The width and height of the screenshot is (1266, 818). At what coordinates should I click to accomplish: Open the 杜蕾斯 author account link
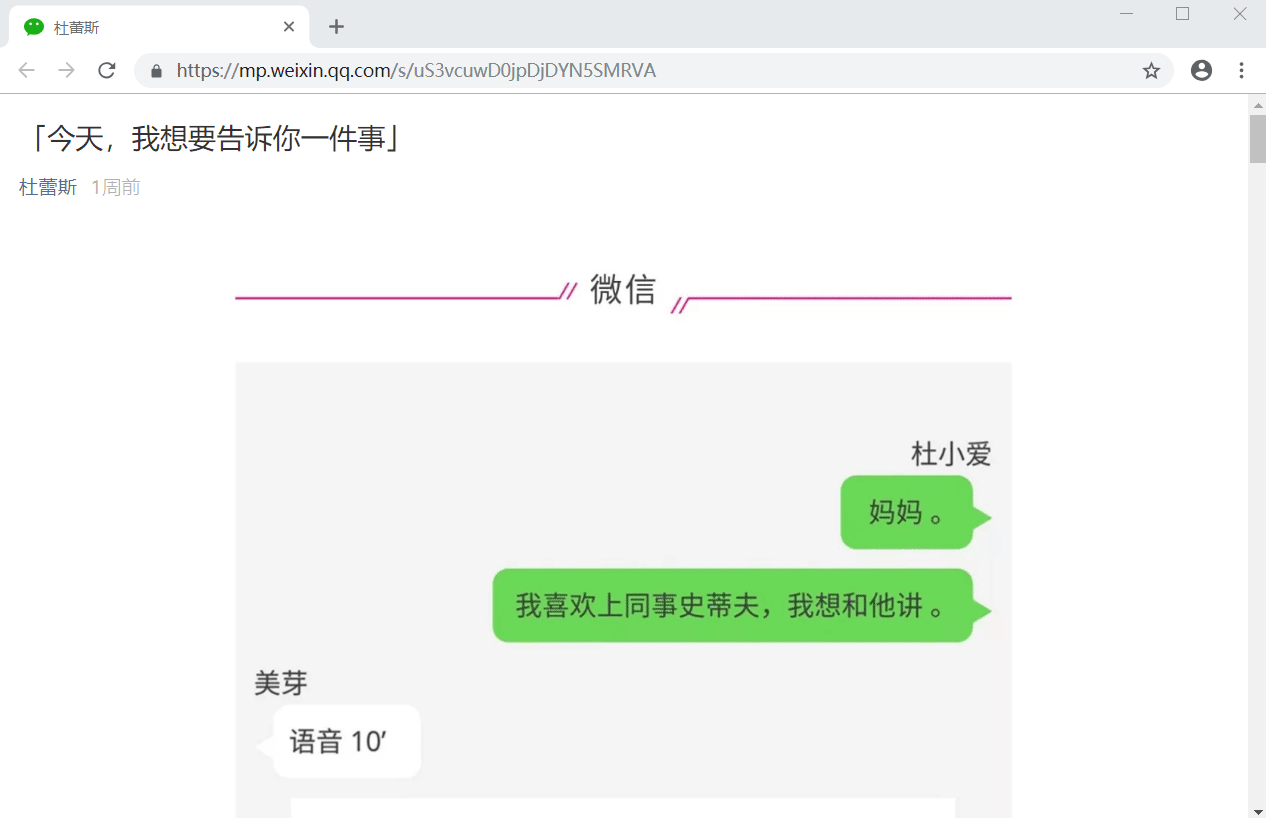(48, 187)
